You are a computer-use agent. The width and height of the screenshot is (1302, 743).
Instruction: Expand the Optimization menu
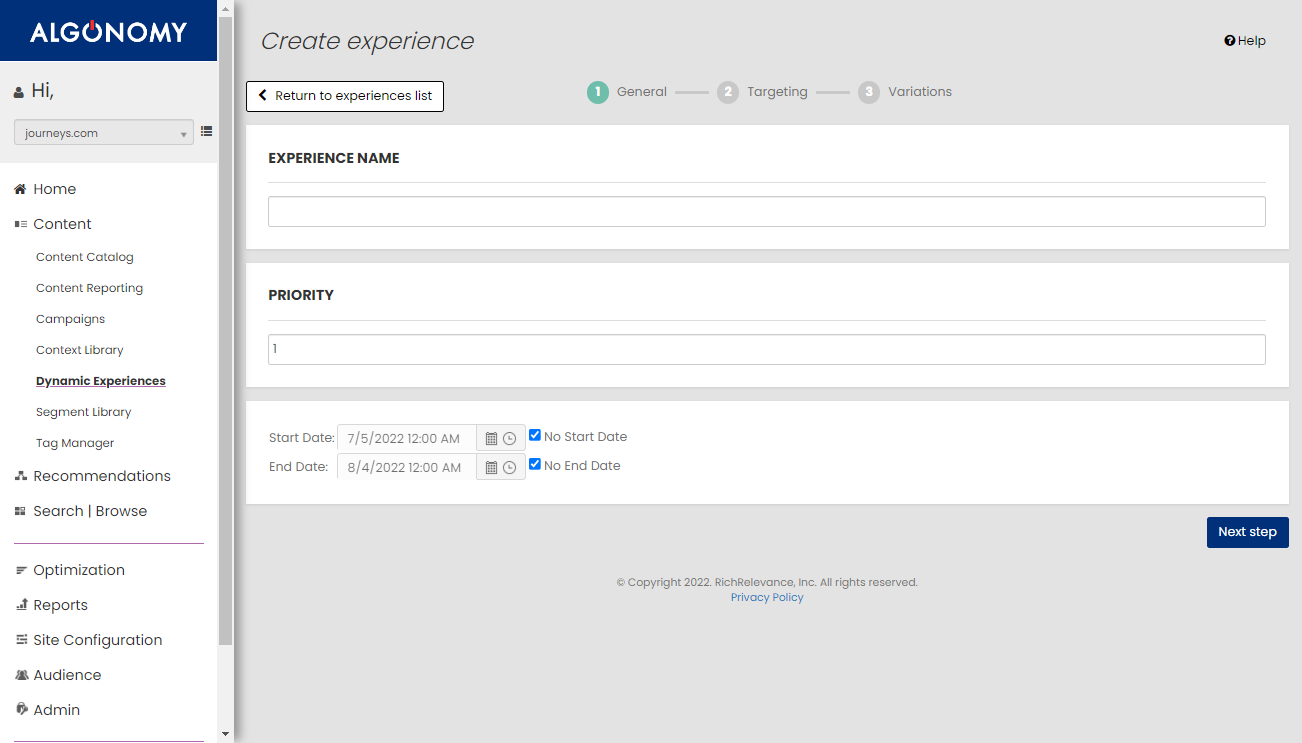coord(79,570)
